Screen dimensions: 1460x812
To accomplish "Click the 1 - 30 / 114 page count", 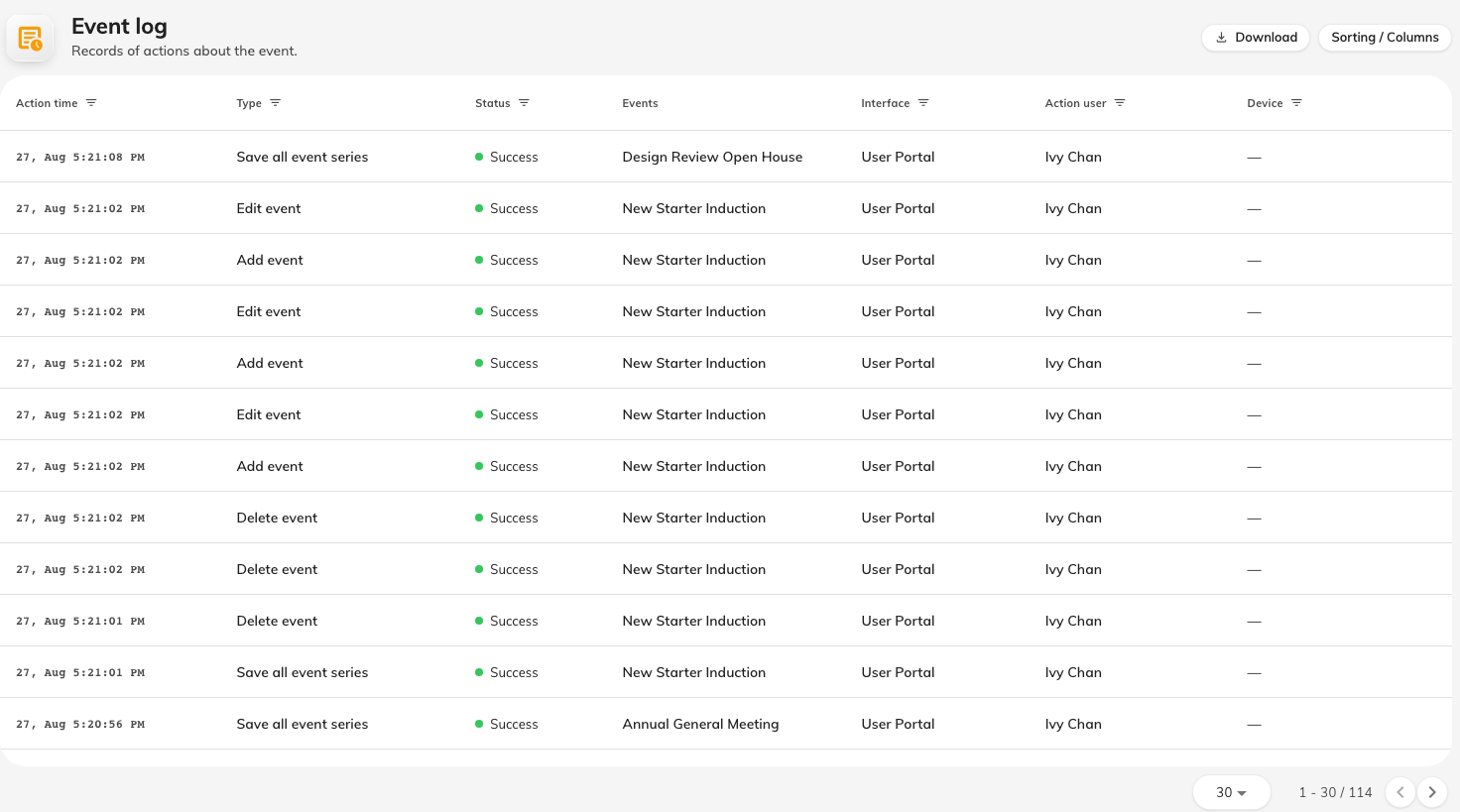I will click(x=1335, y=792).
